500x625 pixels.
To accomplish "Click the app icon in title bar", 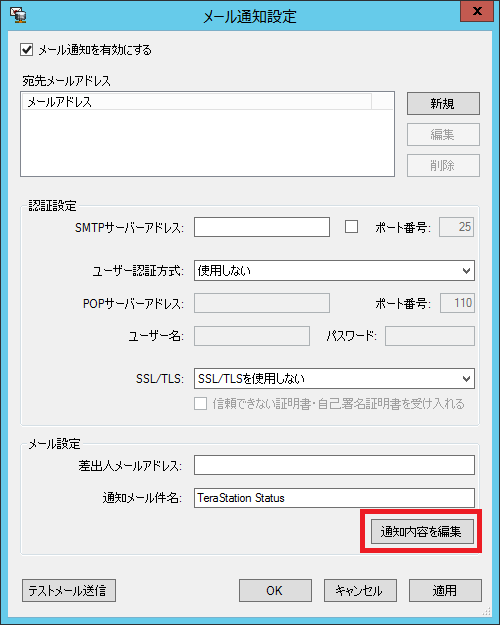I will click(18, 15).
